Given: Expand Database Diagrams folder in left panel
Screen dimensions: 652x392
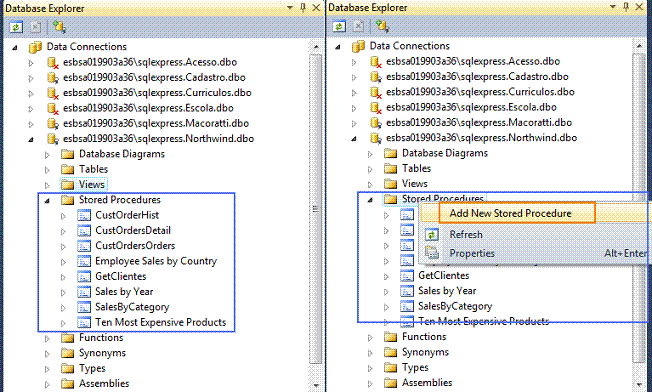Looking at the screenshot, I should 47,155.
